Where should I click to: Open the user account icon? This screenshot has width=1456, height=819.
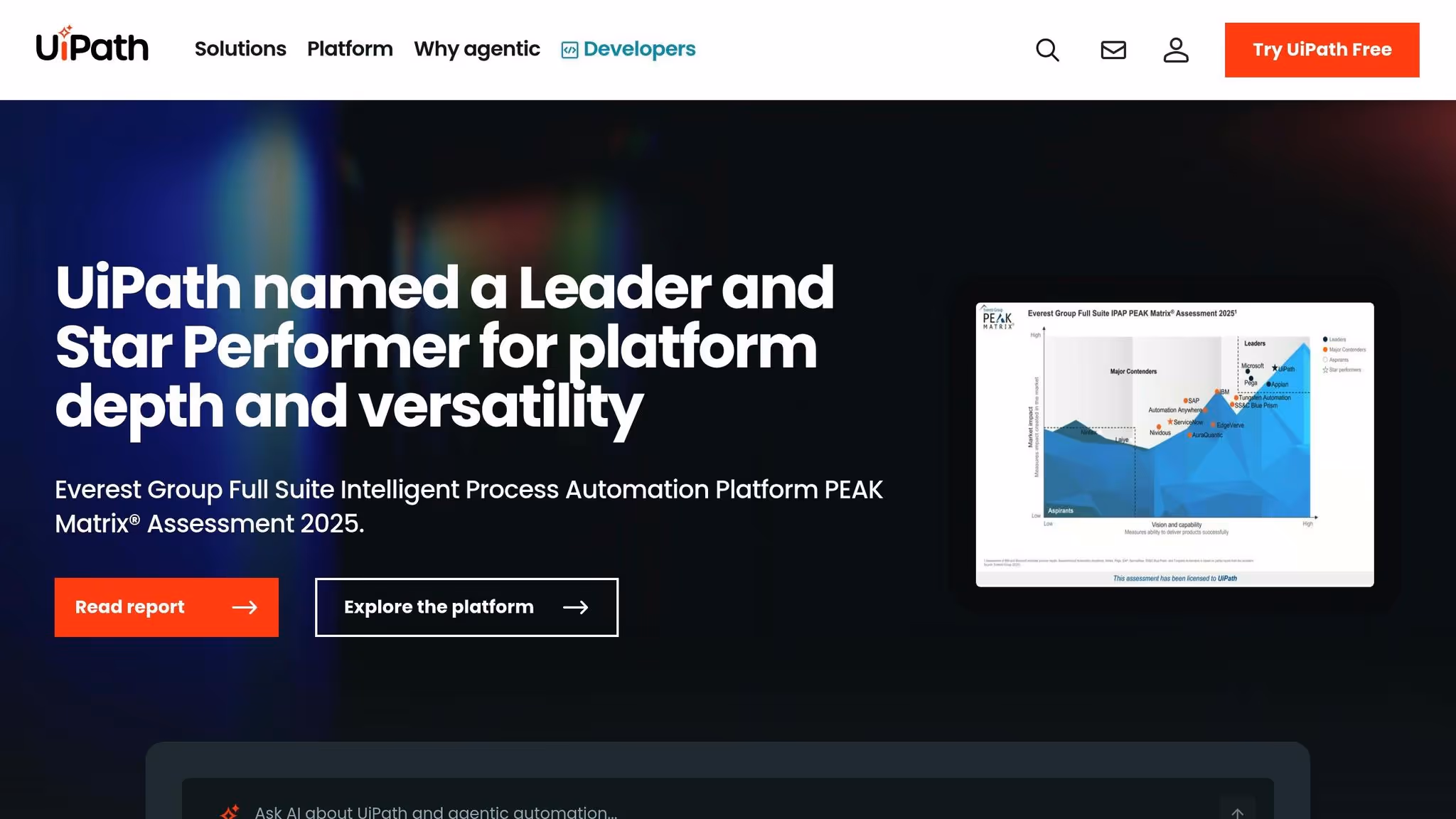tap(1175, 50)
